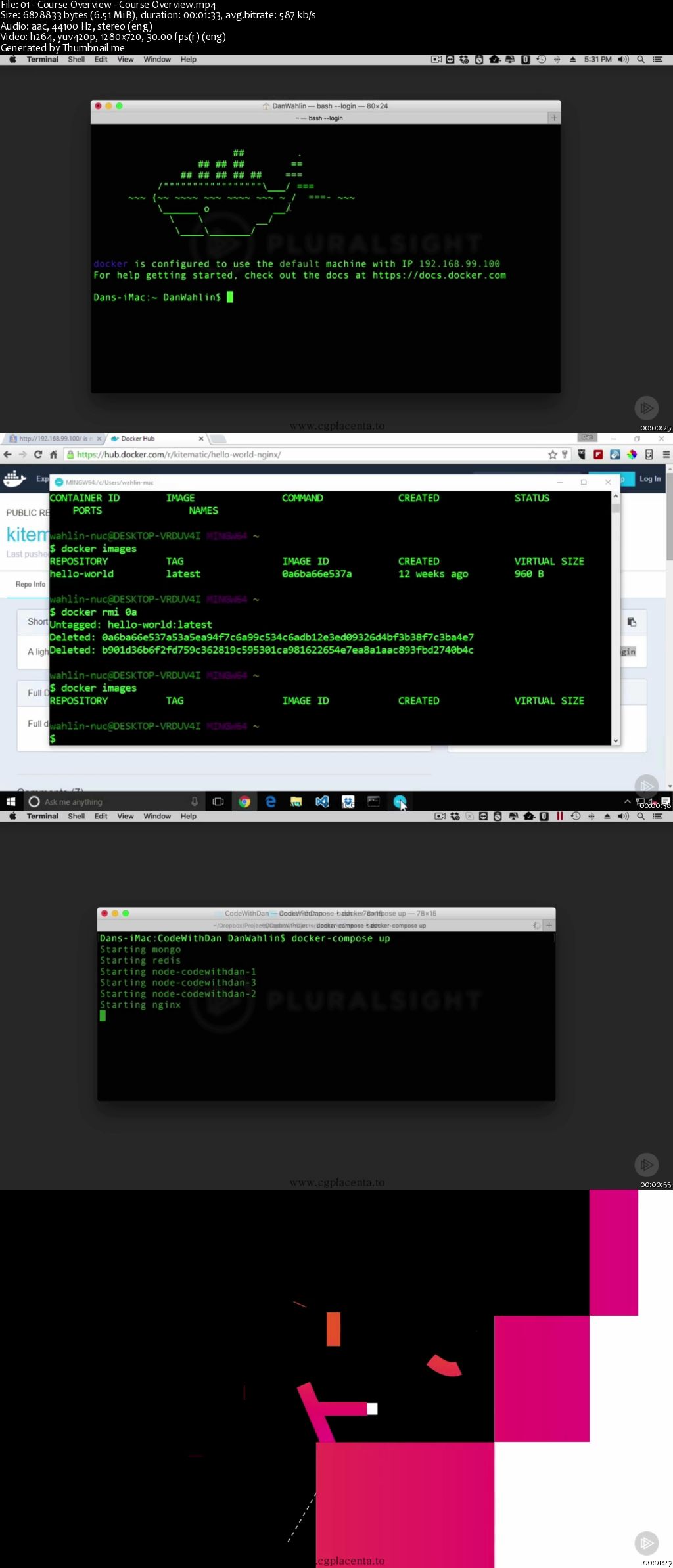
Task: Click "hello-world" repository name
Action: click(x=81, y=574)
